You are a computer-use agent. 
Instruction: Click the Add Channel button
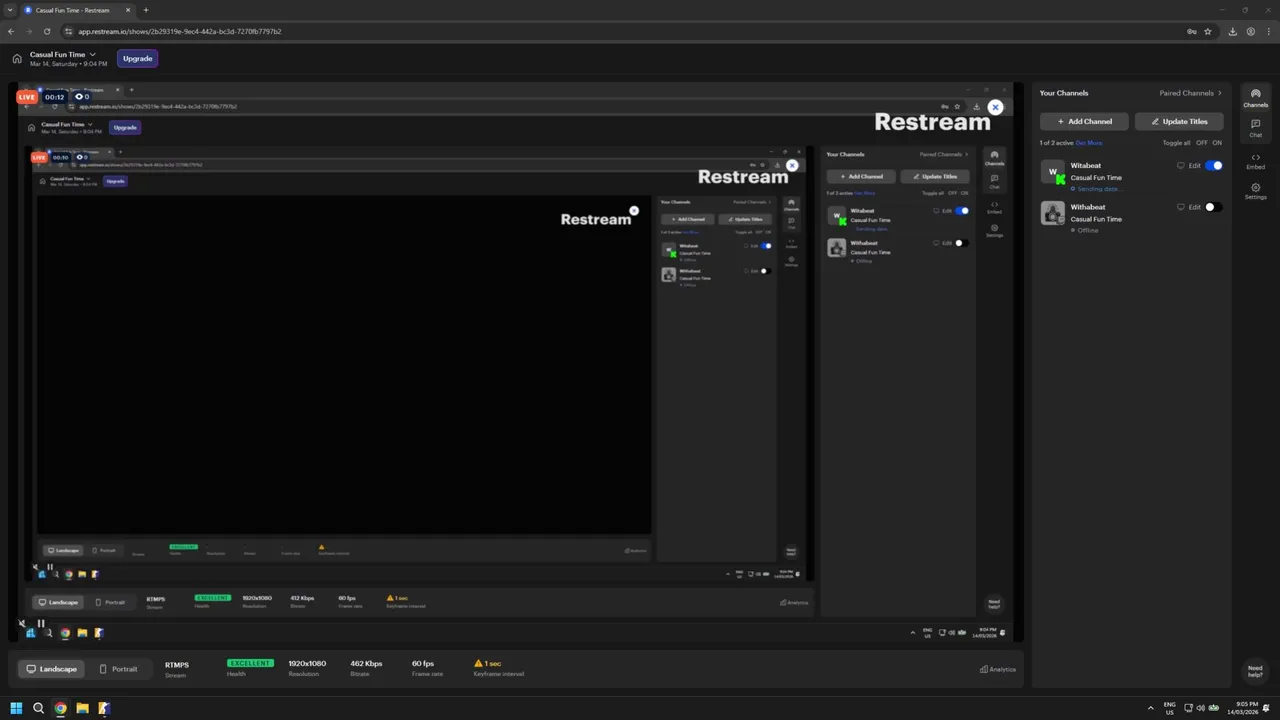click(x=1084, y=121)
